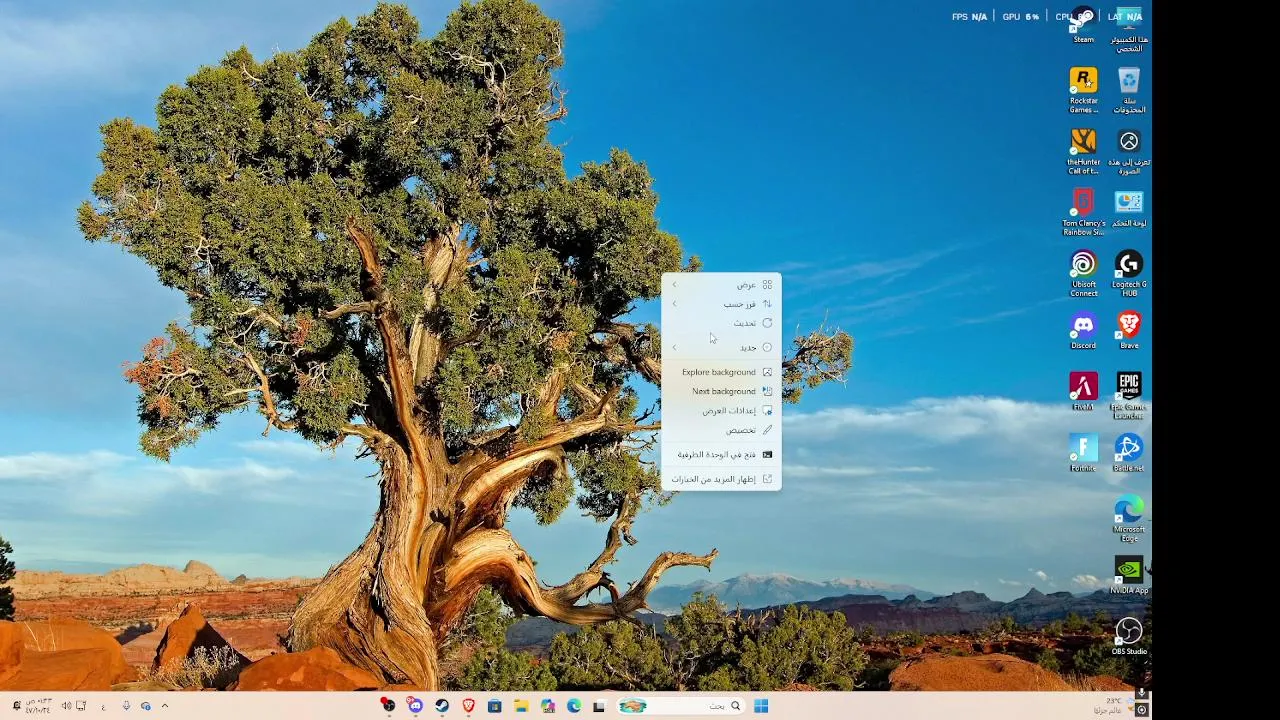Screen dimensions: 1280x720
Task: Expand the جديد (New) submenu arrow
Action: (674, 348)
